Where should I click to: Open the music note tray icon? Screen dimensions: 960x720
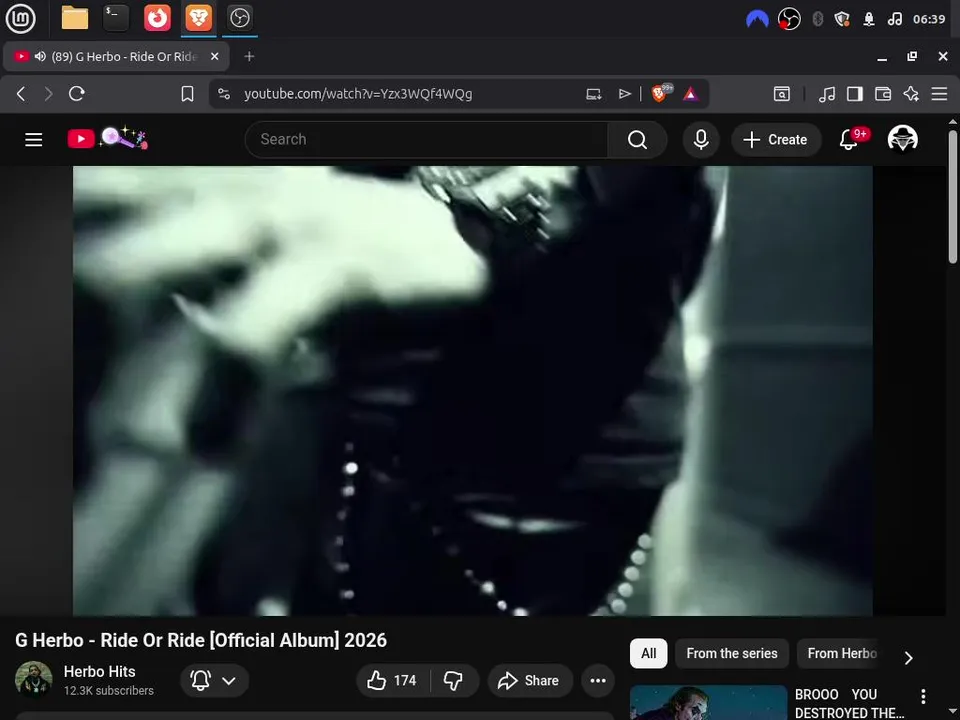(x=894, y=19)
